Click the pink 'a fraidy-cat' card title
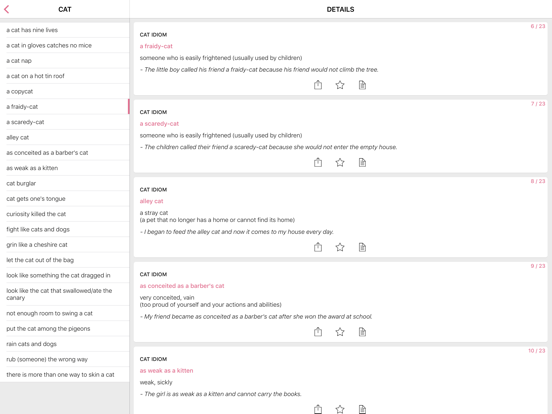 tap(156, 46)
